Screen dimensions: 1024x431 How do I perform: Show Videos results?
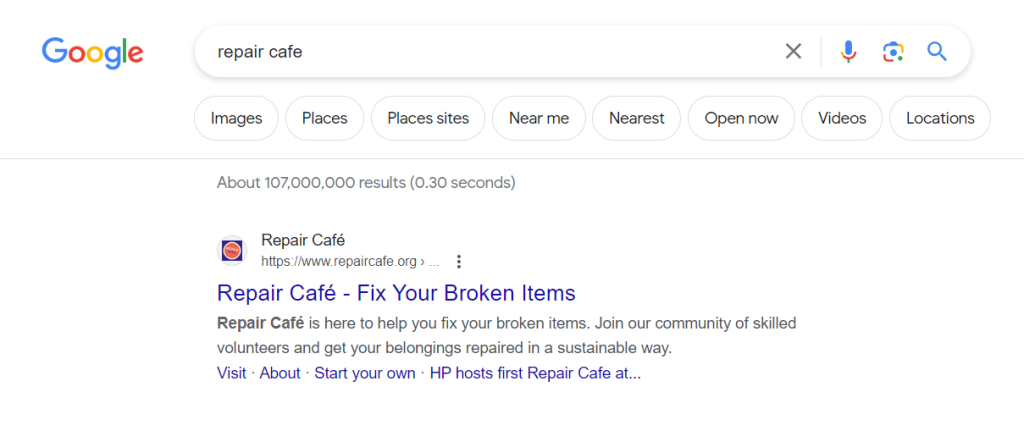coord(842,118)
